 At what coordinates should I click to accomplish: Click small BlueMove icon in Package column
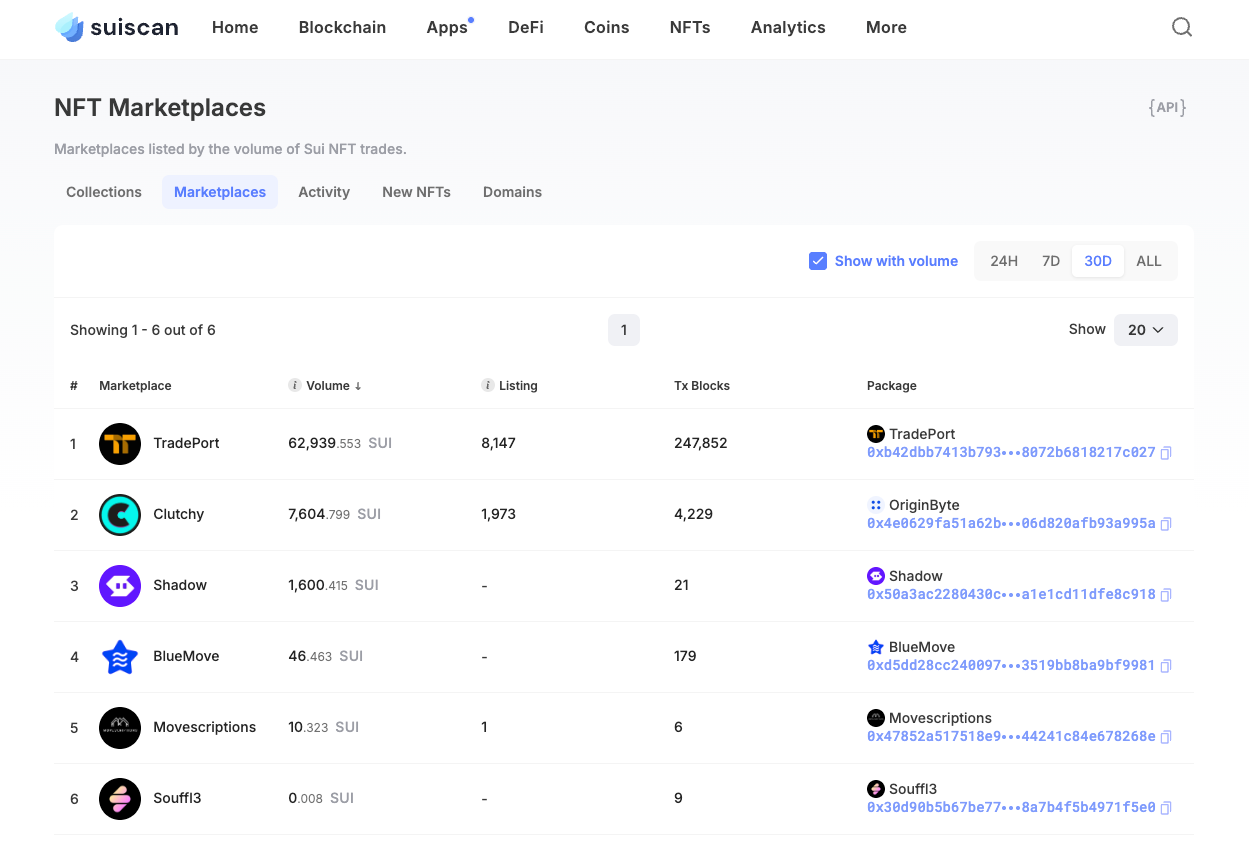(876, 647)
